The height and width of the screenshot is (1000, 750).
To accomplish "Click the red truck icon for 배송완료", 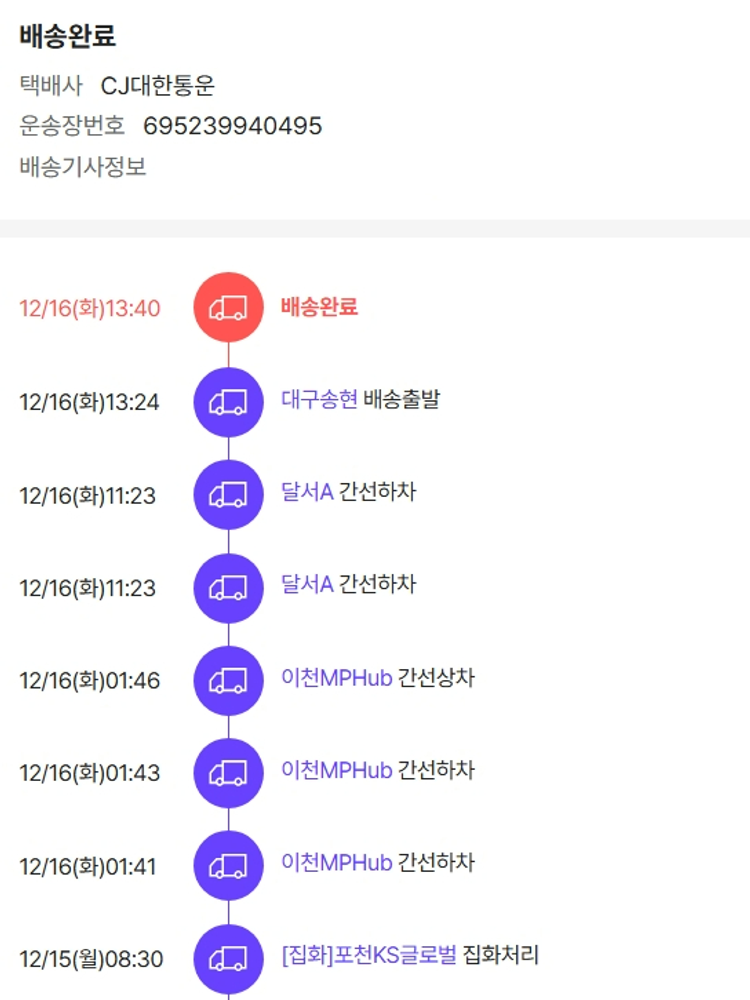I will 228,308.
